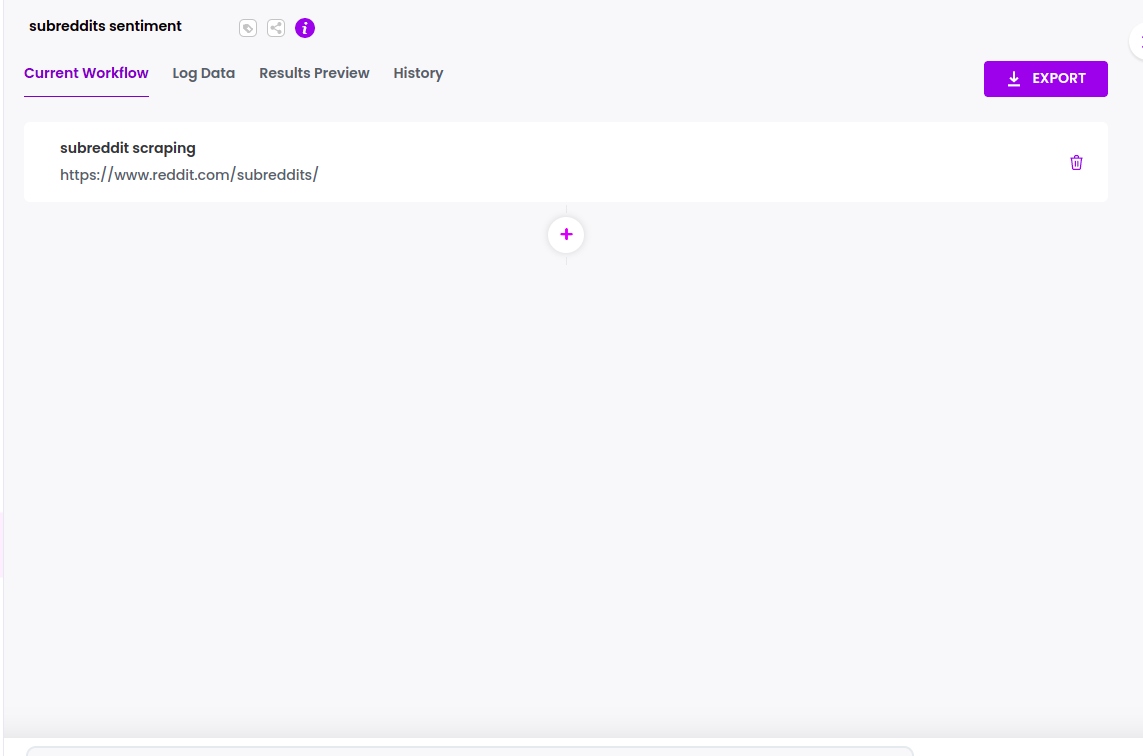Open the step insertion point below the scraping card

point(566,234)
